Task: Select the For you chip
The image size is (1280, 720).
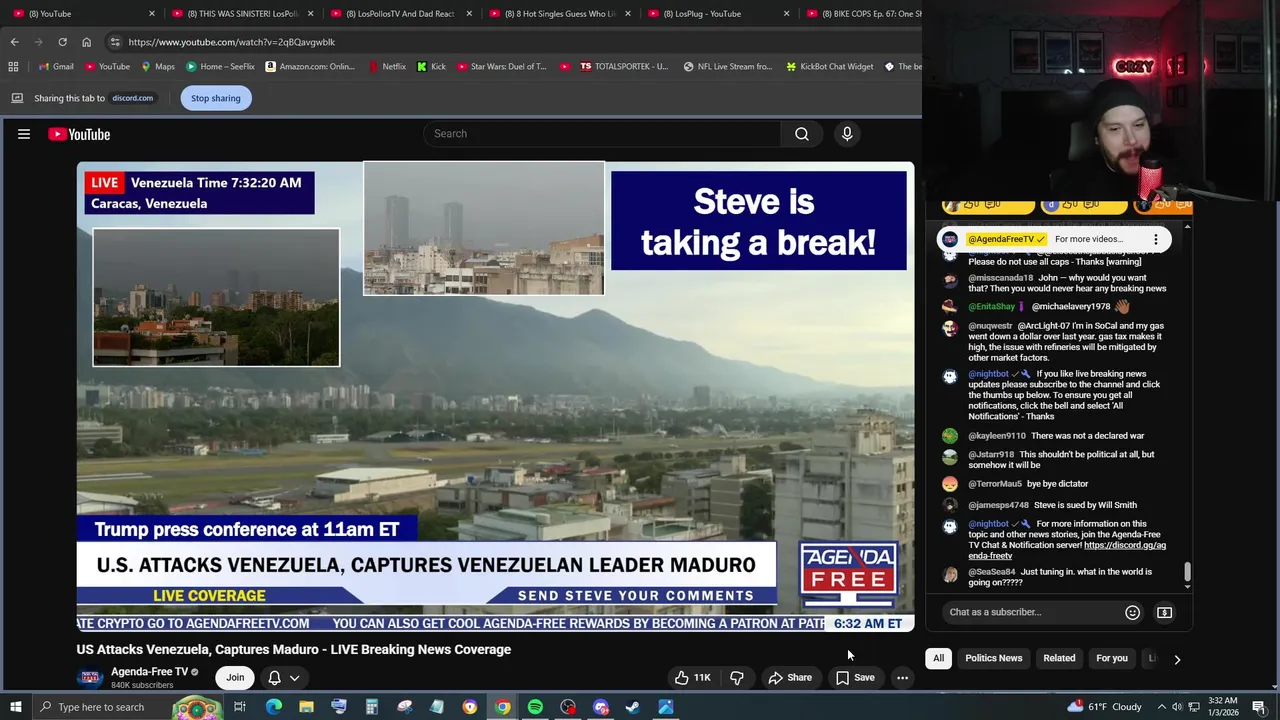Action: 1111,658
